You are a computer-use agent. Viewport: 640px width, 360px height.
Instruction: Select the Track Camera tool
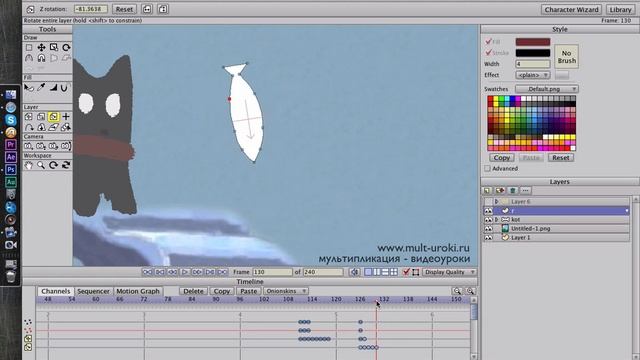coord(29,146)
